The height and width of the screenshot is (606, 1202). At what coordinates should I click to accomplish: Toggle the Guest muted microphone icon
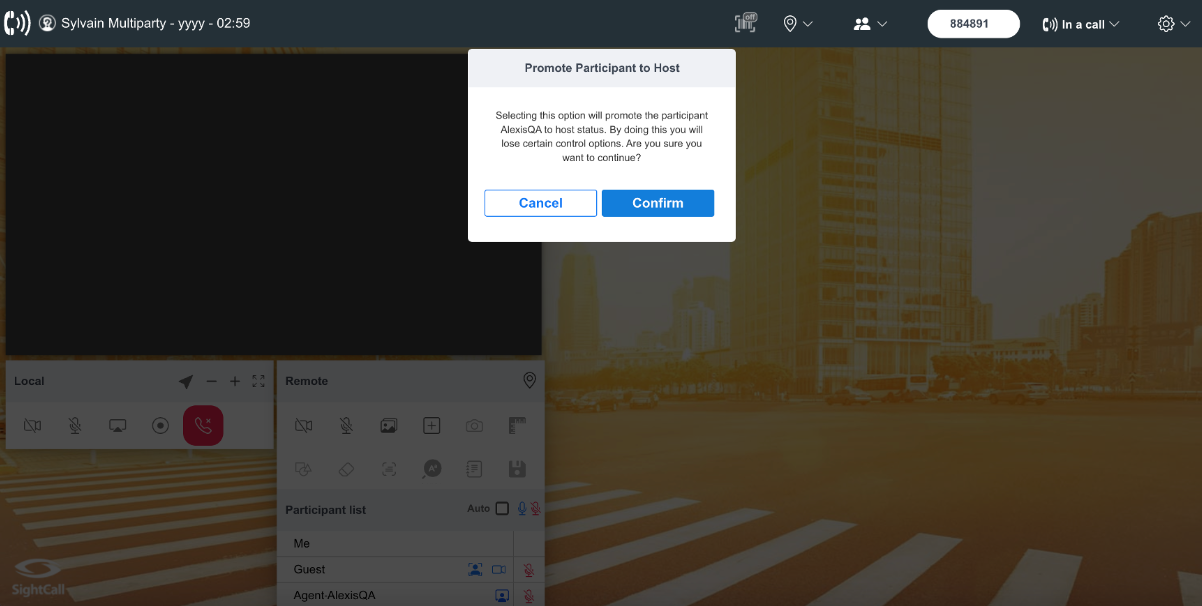coord(528,570)
